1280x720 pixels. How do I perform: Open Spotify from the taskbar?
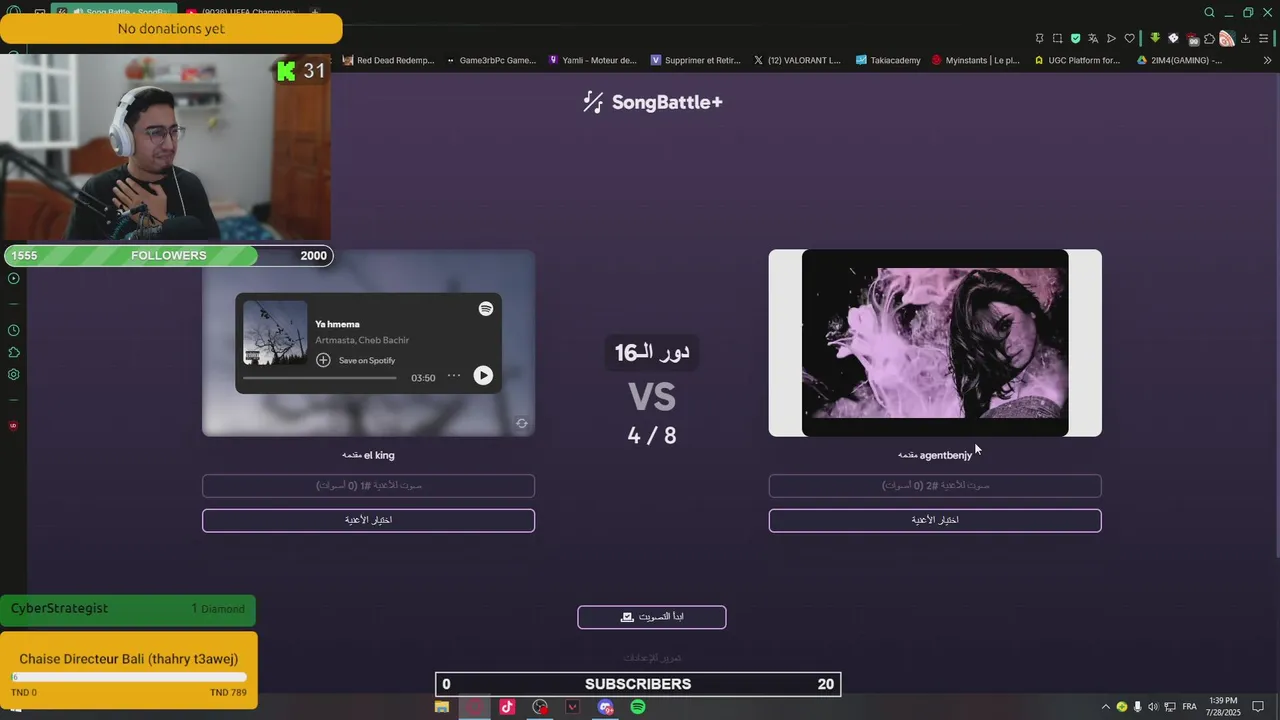[x=638, y=707]
